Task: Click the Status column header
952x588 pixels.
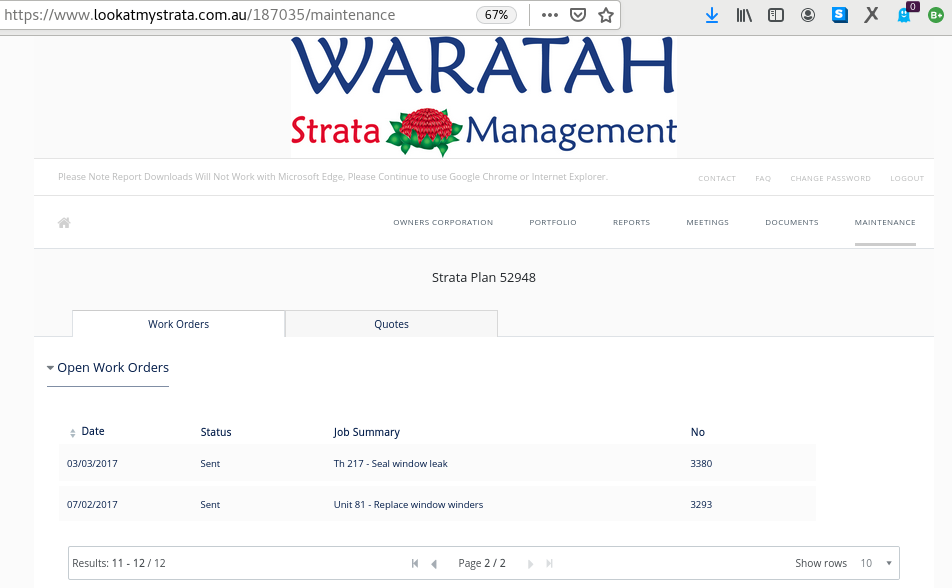Action: click(x=216, y=432)
